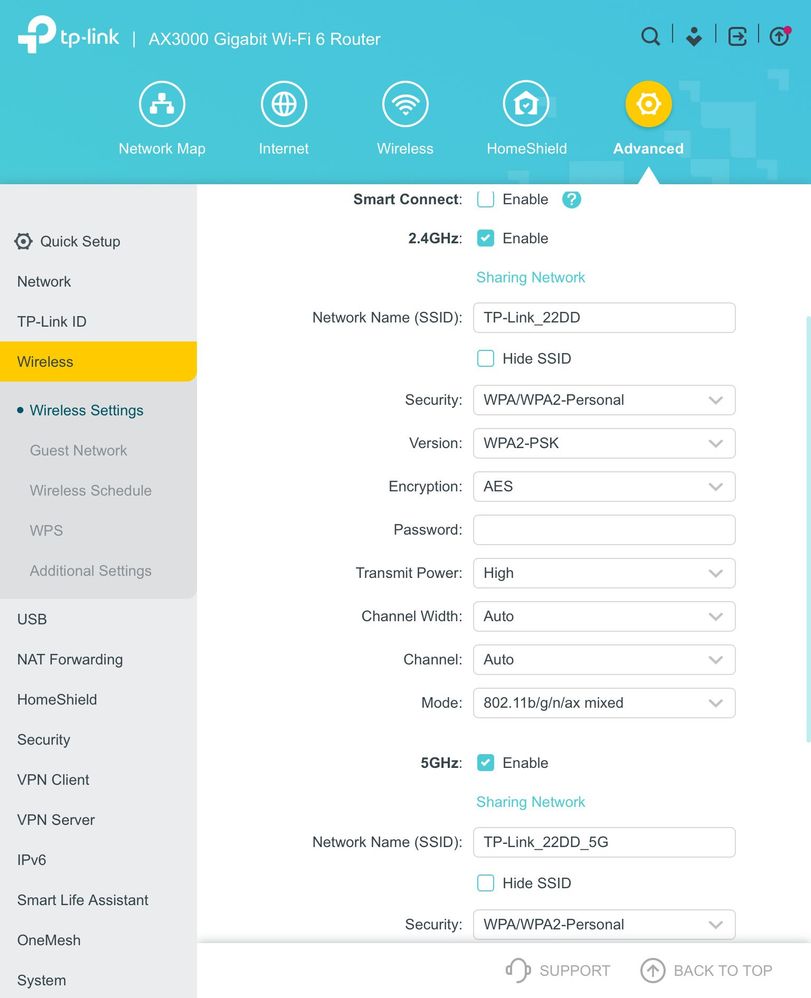Viewport: 811px width, 998px height.
Task: Click the Quick Setup label
Action: tap(80, 241)
